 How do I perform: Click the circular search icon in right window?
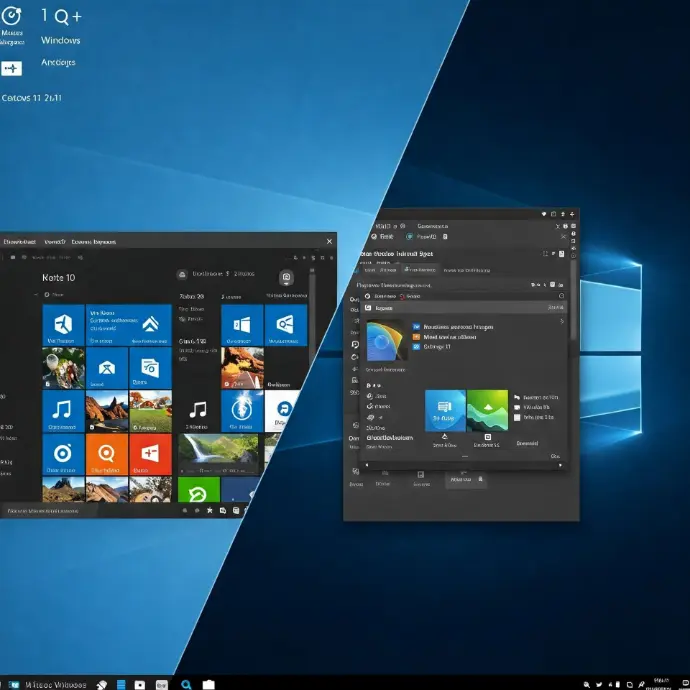pyautogui.click(x=562, y=296)
